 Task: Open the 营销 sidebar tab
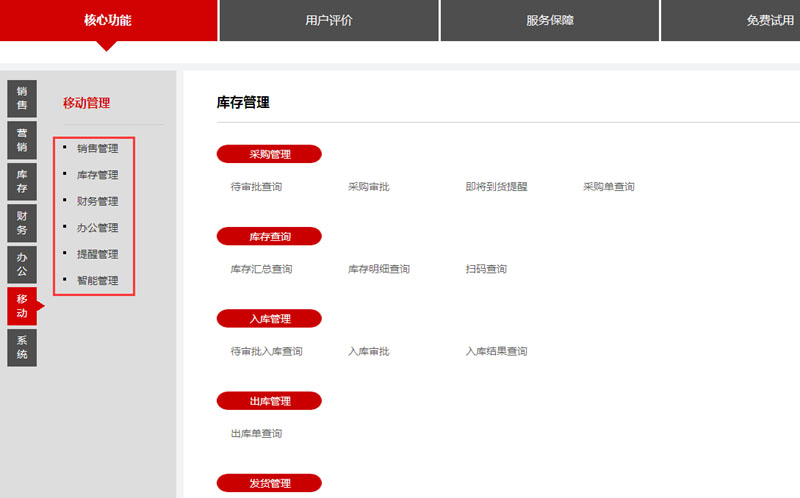coord(22,140)
